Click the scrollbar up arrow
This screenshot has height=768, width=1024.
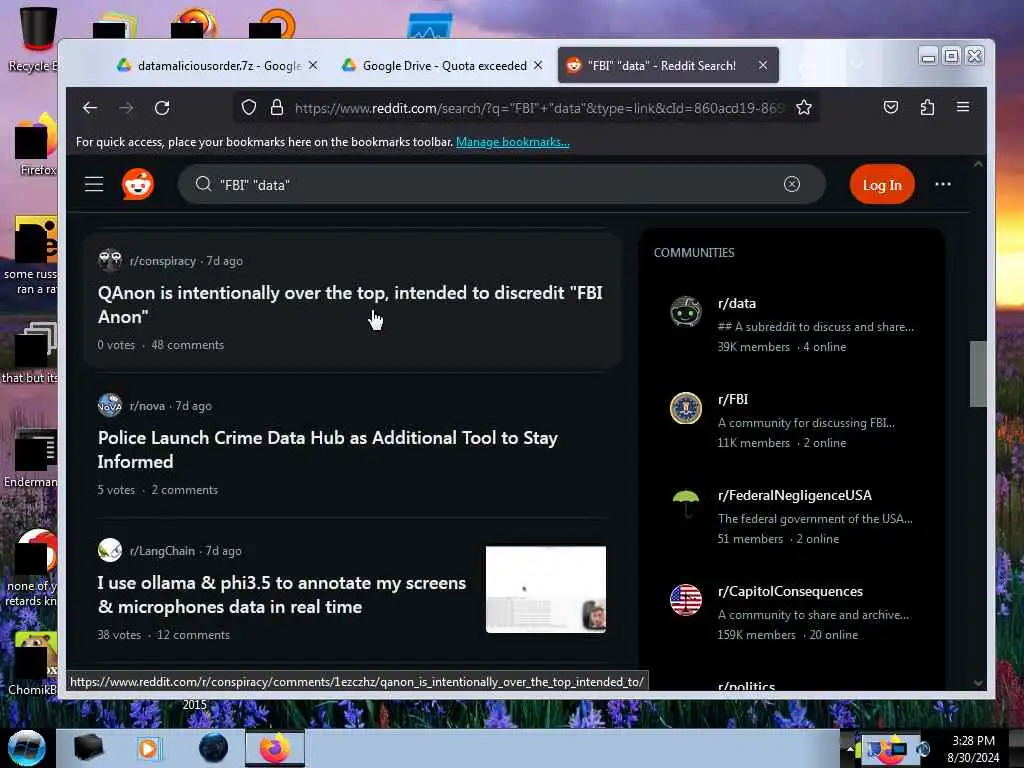pyautogui.click(x=978, y=165)
